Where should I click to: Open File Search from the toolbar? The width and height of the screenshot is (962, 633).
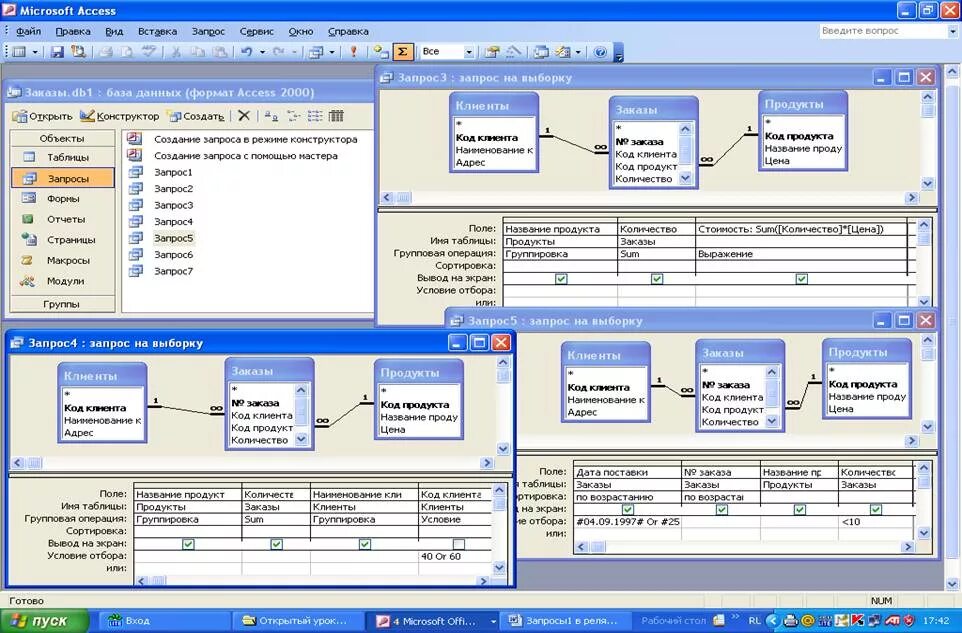[78, 52]
